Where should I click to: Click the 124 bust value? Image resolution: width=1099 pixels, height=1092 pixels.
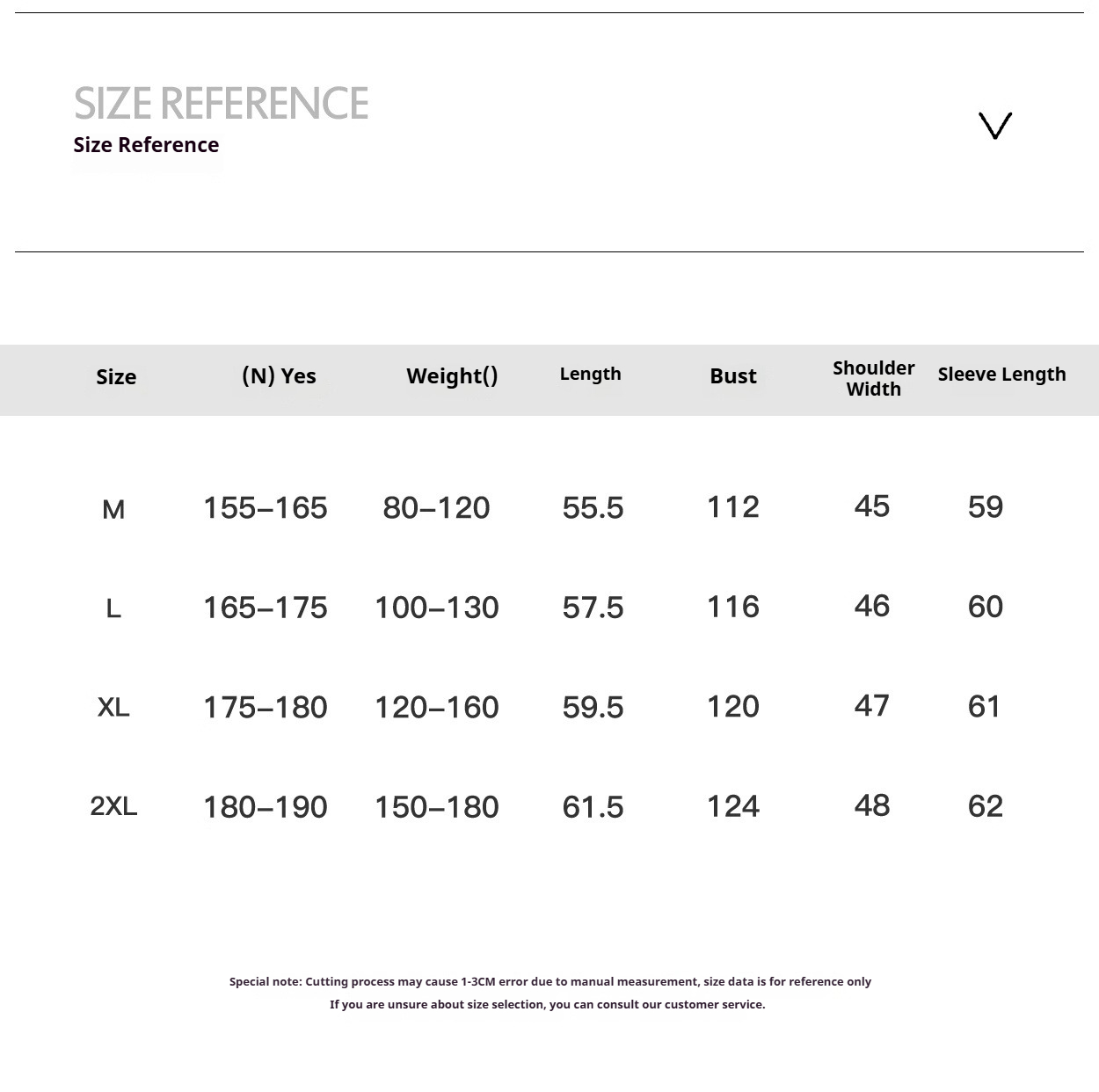coord(732,806)
